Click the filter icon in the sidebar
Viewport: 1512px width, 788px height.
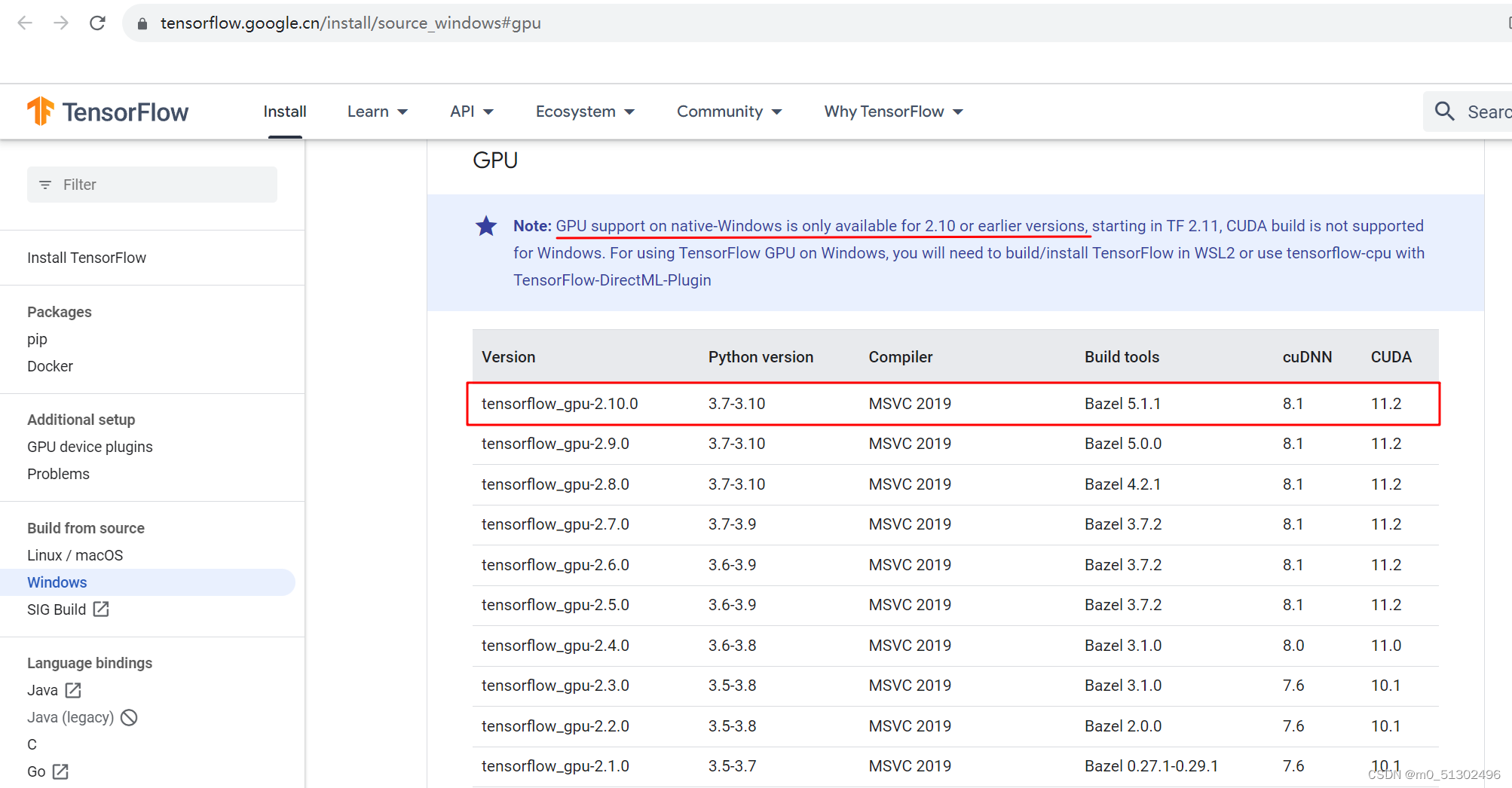click(45, 185)
